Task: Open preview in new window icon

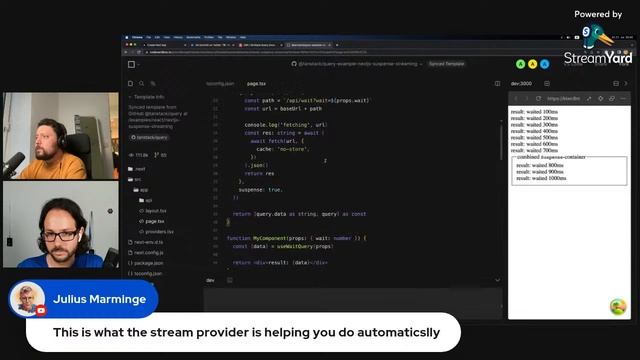Action: point(589,99)
